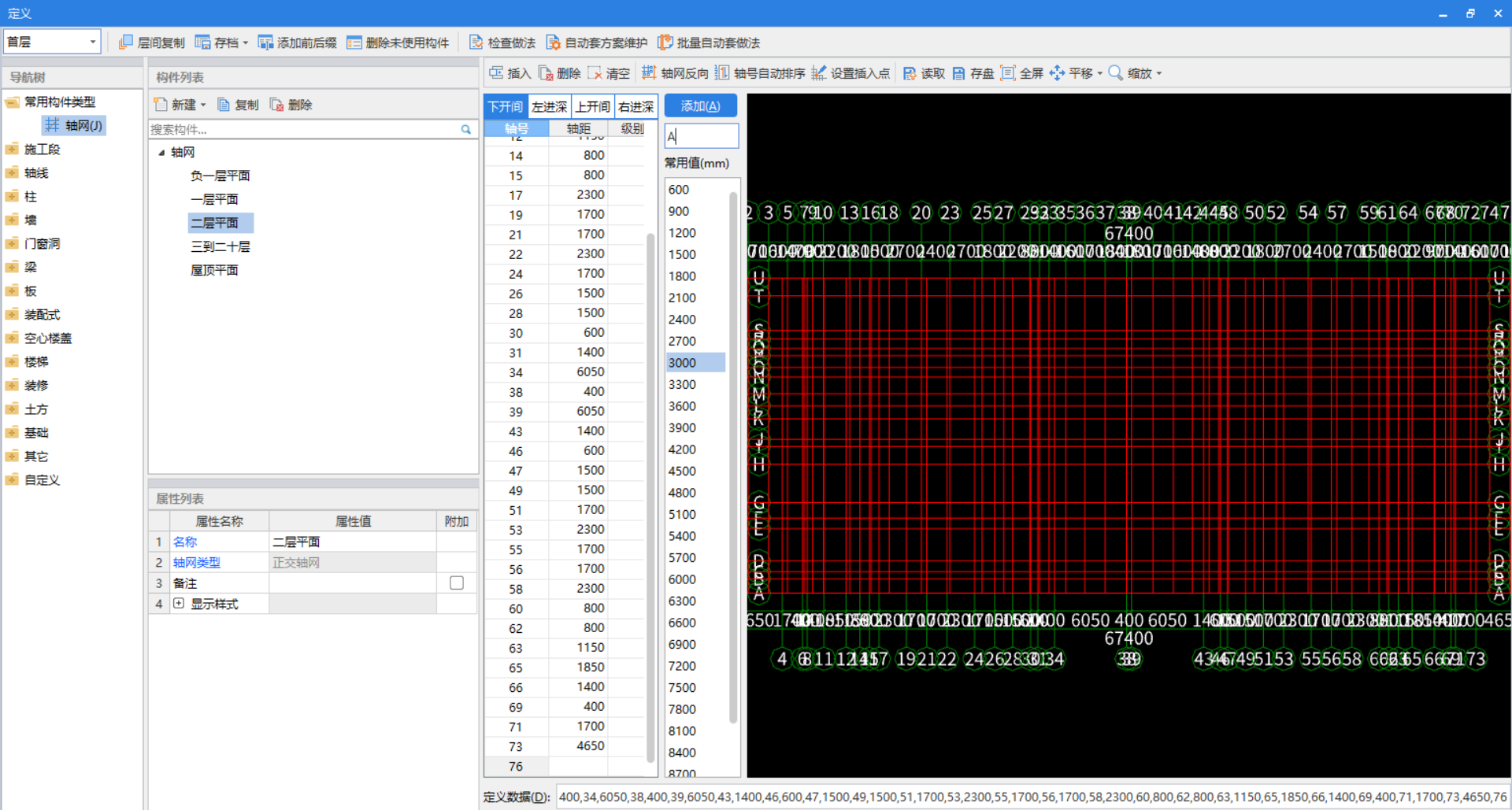Image resolution: width=1512 pixels, height=810 pixels.
Task: Click axis row 76 in table
Action: (x=517, y=766)
